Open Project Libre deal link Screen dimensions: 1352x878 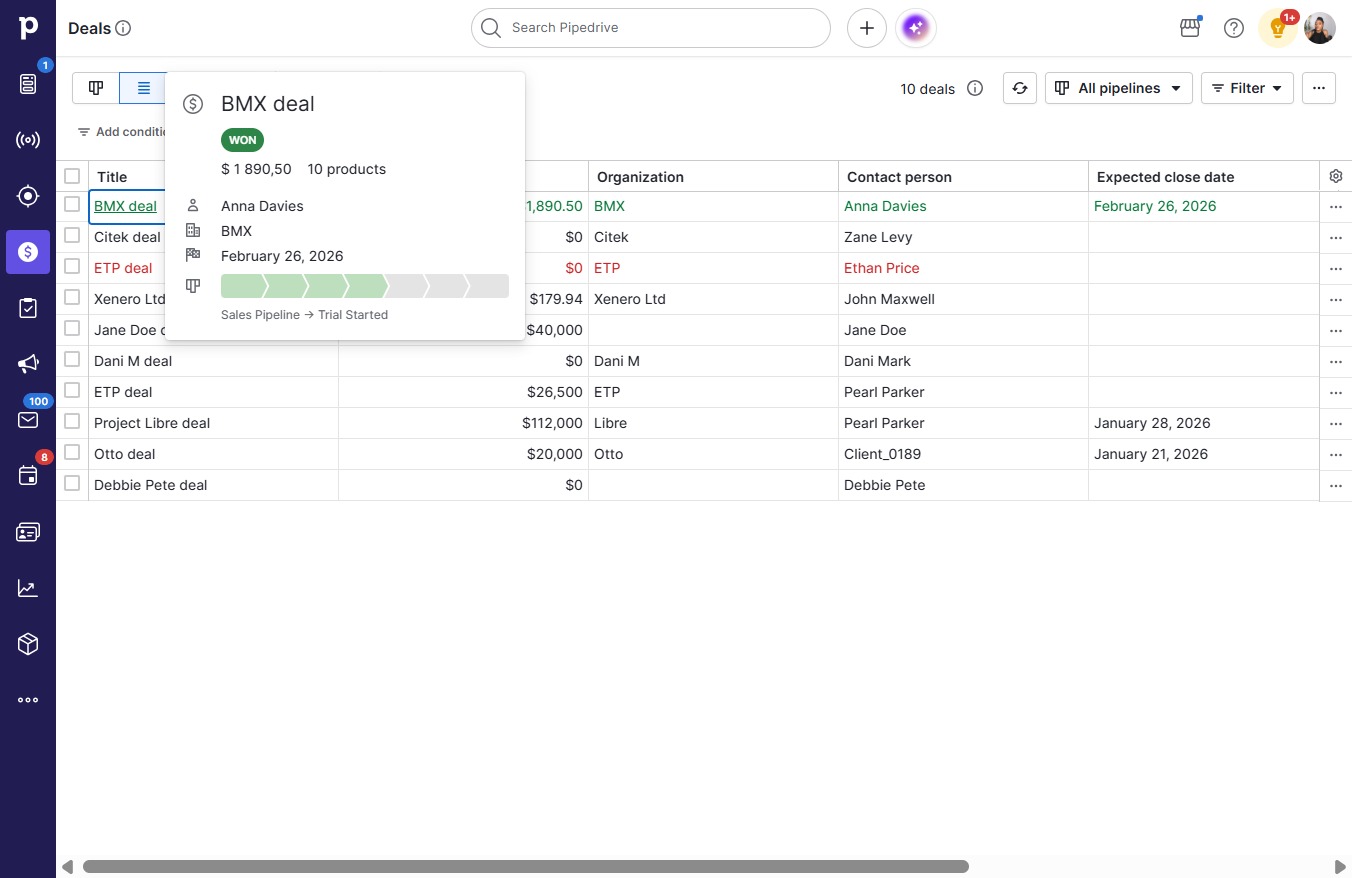click(x=152, y=423)
